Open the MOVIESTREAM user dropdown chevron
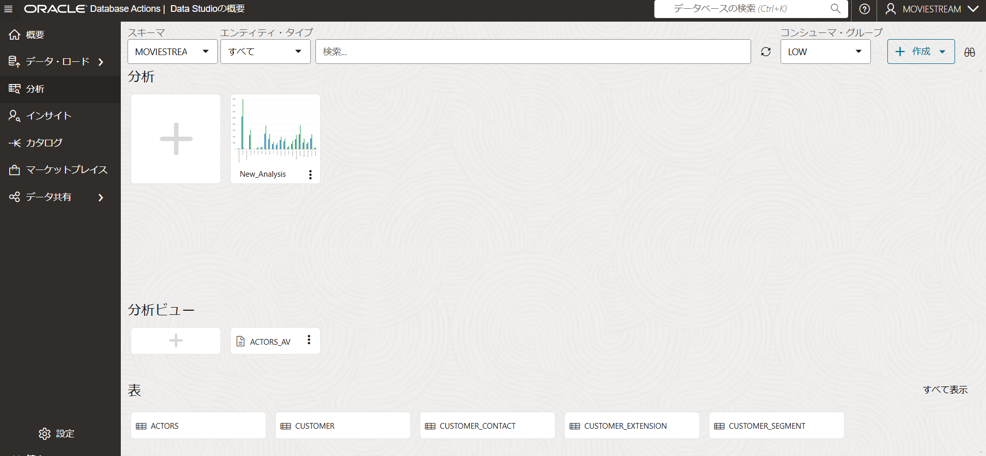The width and height of the screenshot is (986, 456). 972,9
